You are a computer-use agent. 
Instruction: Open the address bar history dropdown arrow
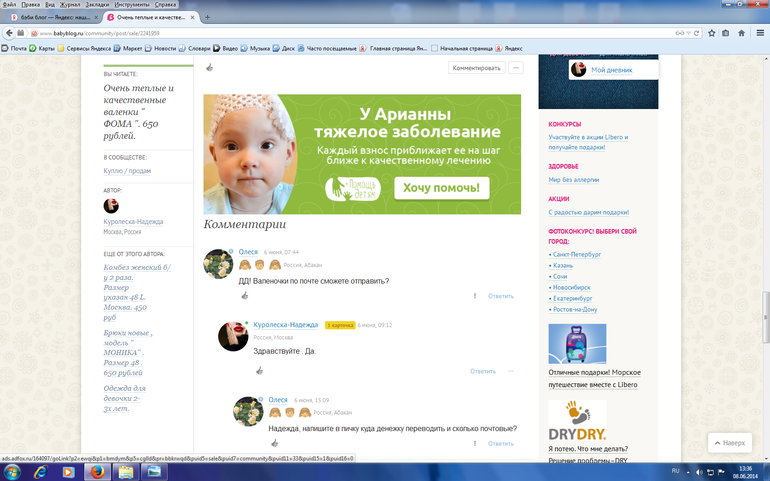[689, 33]
